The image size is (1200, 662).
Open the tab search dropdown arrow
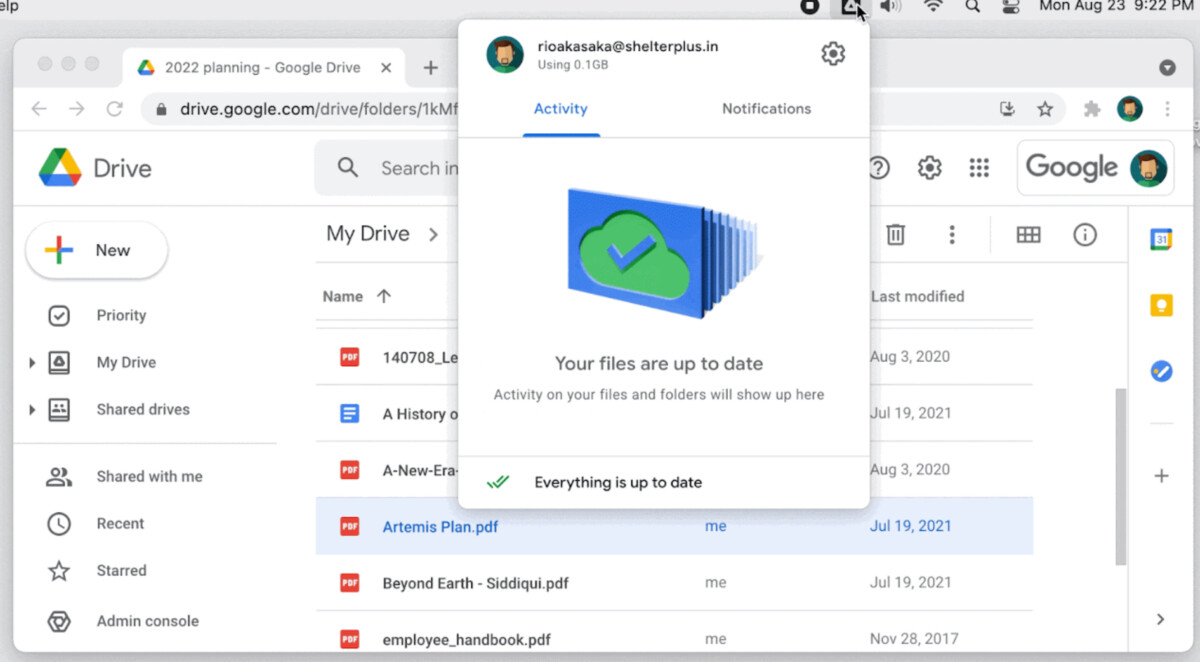pos(1167,67)
